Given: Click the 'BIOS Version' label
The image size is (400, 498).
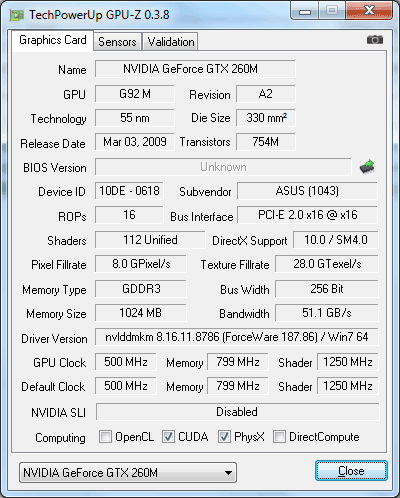Looking at the screenshot, I should [55, 168].
